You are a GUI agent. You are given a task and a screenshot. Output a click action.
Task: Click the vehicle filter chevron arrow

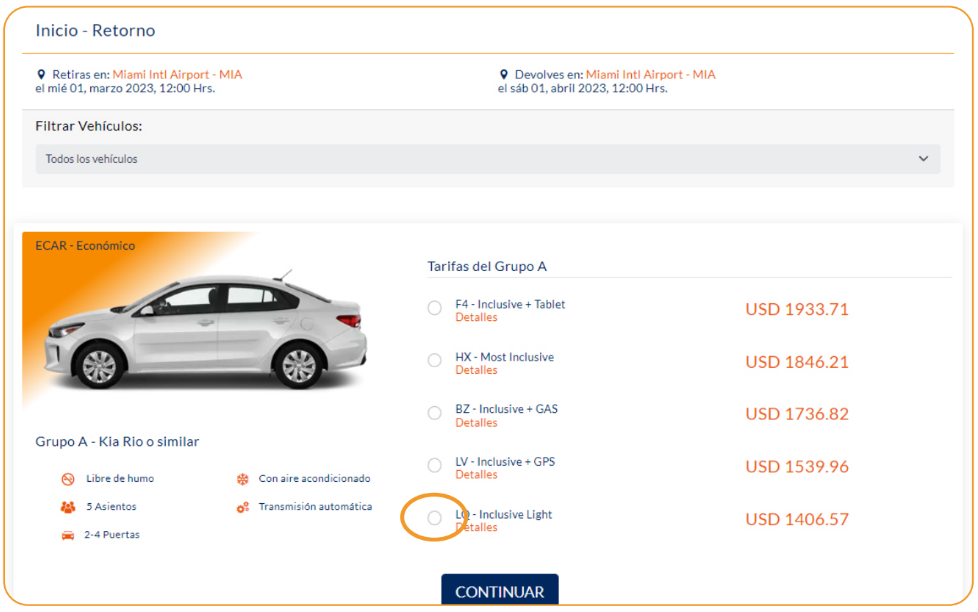click(923, 159)
